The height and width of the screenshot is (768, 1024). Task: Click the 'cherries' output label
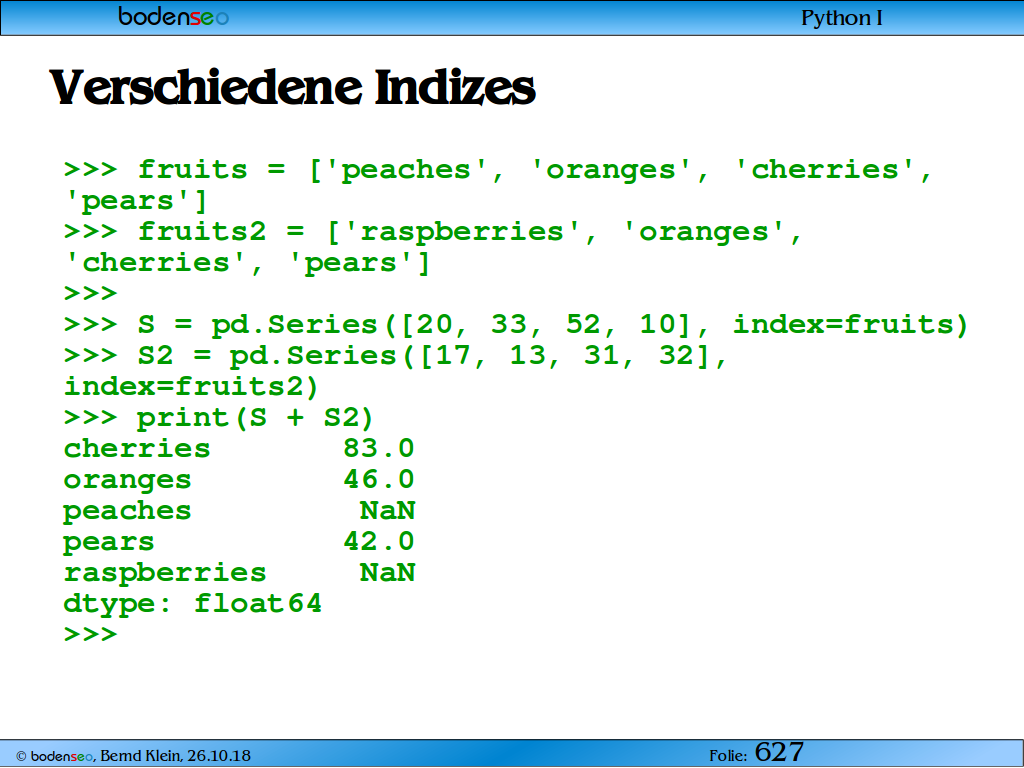tap(136, 449)
